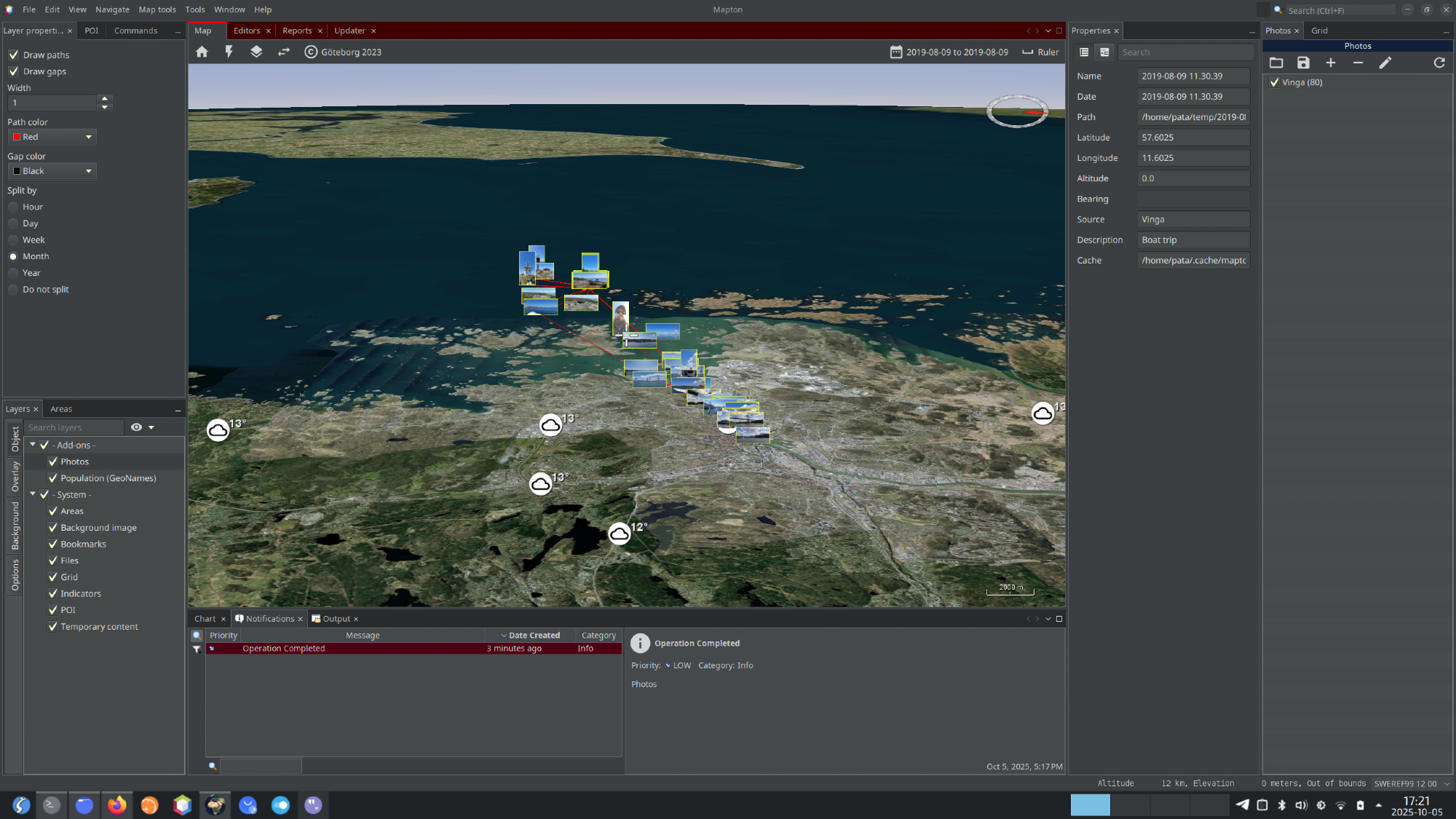1456x819 pixels.
Task: Click the swap arrows icon in the map toolbar
Action: [x=284, y=52]
